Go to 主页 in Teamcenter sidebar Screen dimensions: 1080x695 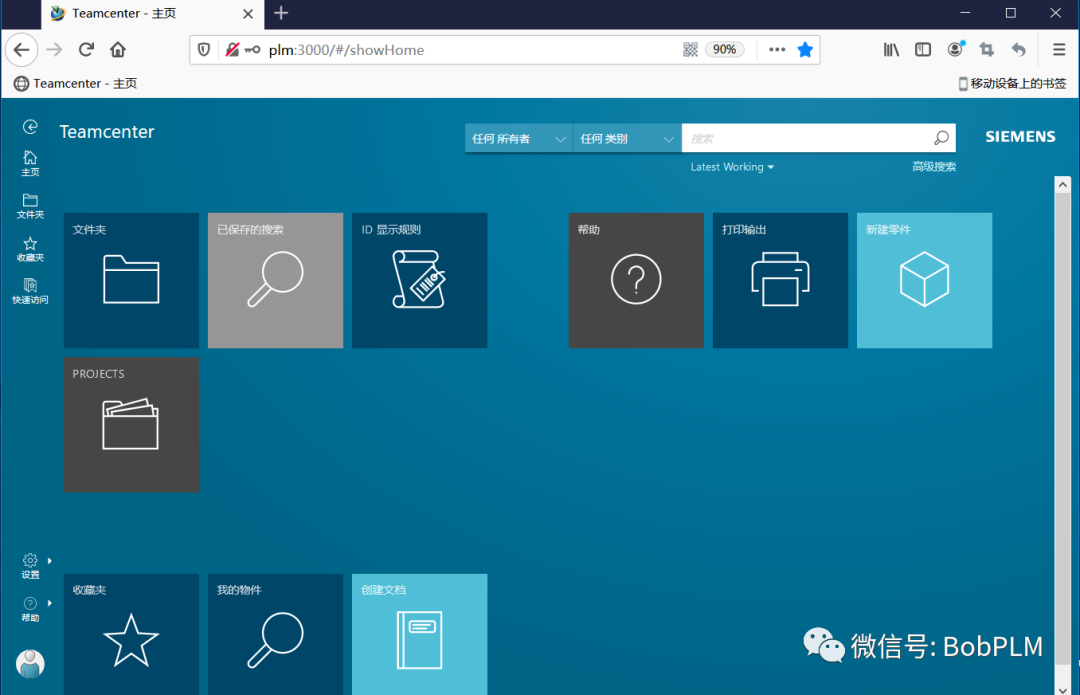point(30,163)
